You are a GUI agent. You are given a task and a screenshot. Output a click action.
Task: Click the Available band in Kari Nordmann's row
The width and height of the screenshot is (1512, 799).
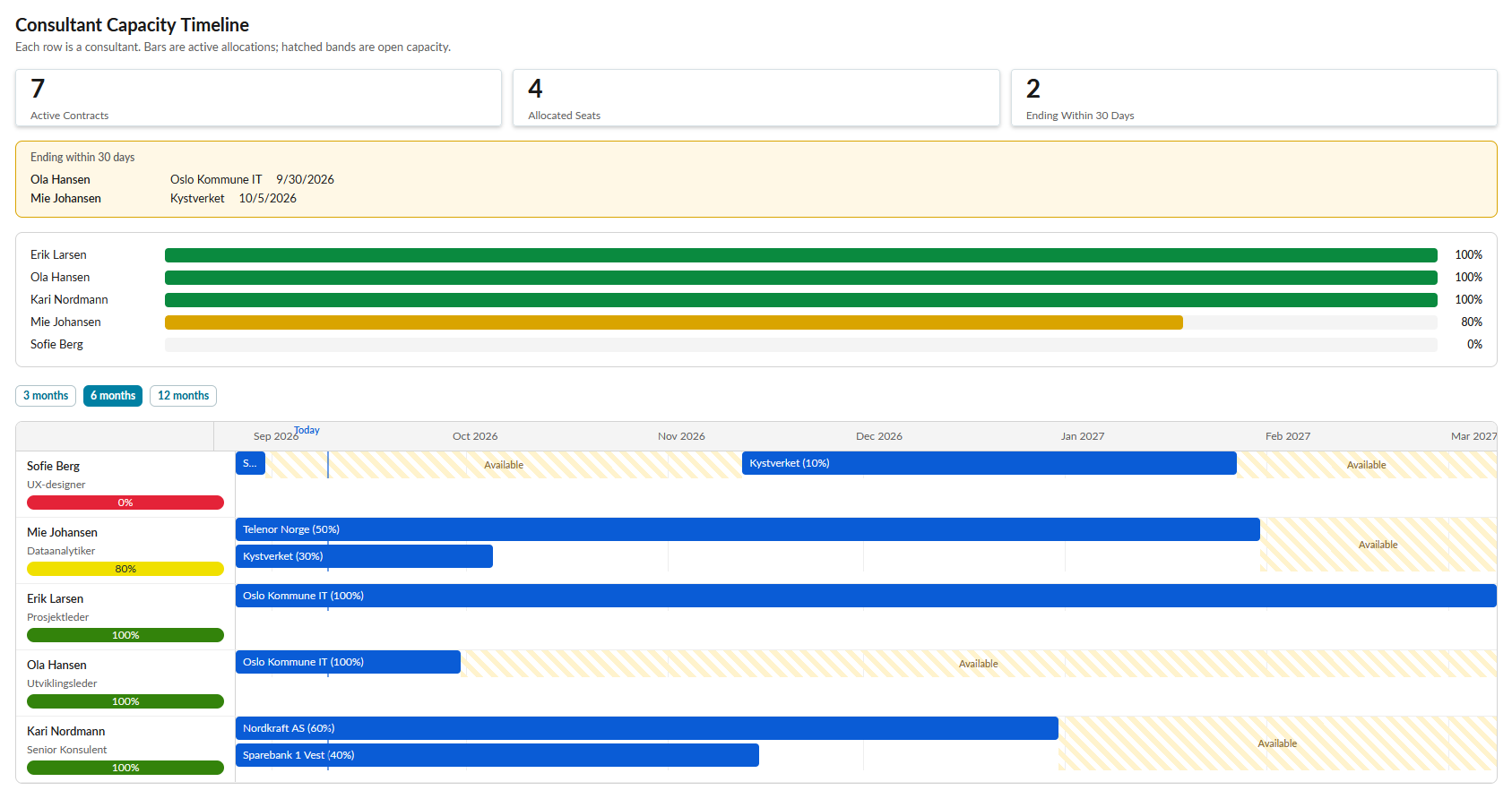coord(1277,743)
